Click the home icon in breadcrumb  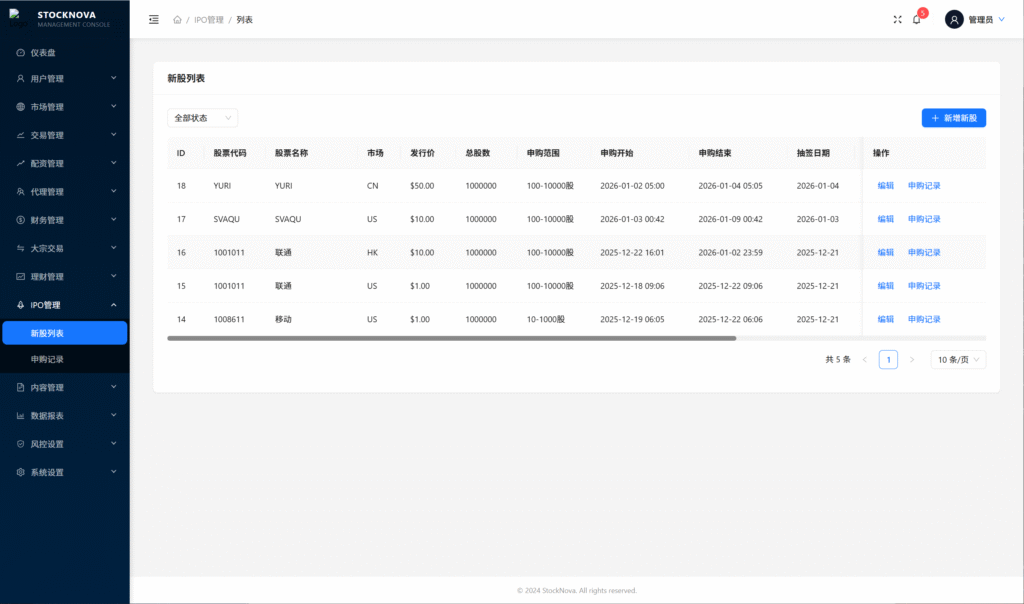(177, 19)
